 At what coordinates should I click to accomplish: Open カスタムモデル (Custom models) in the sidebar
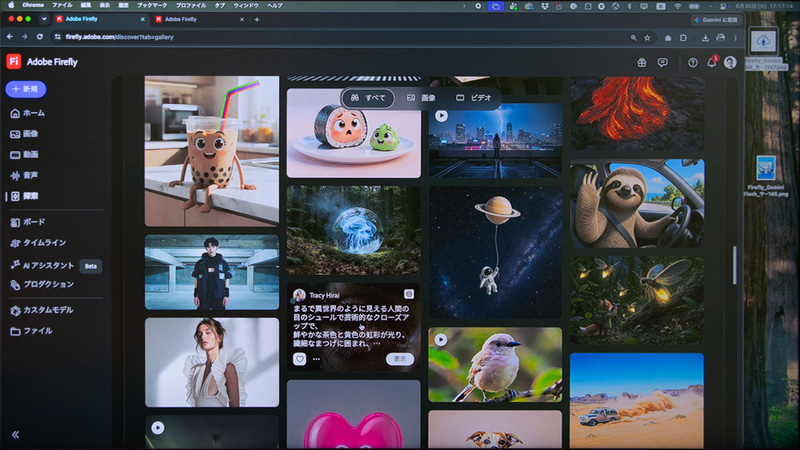tap(42, 310)
